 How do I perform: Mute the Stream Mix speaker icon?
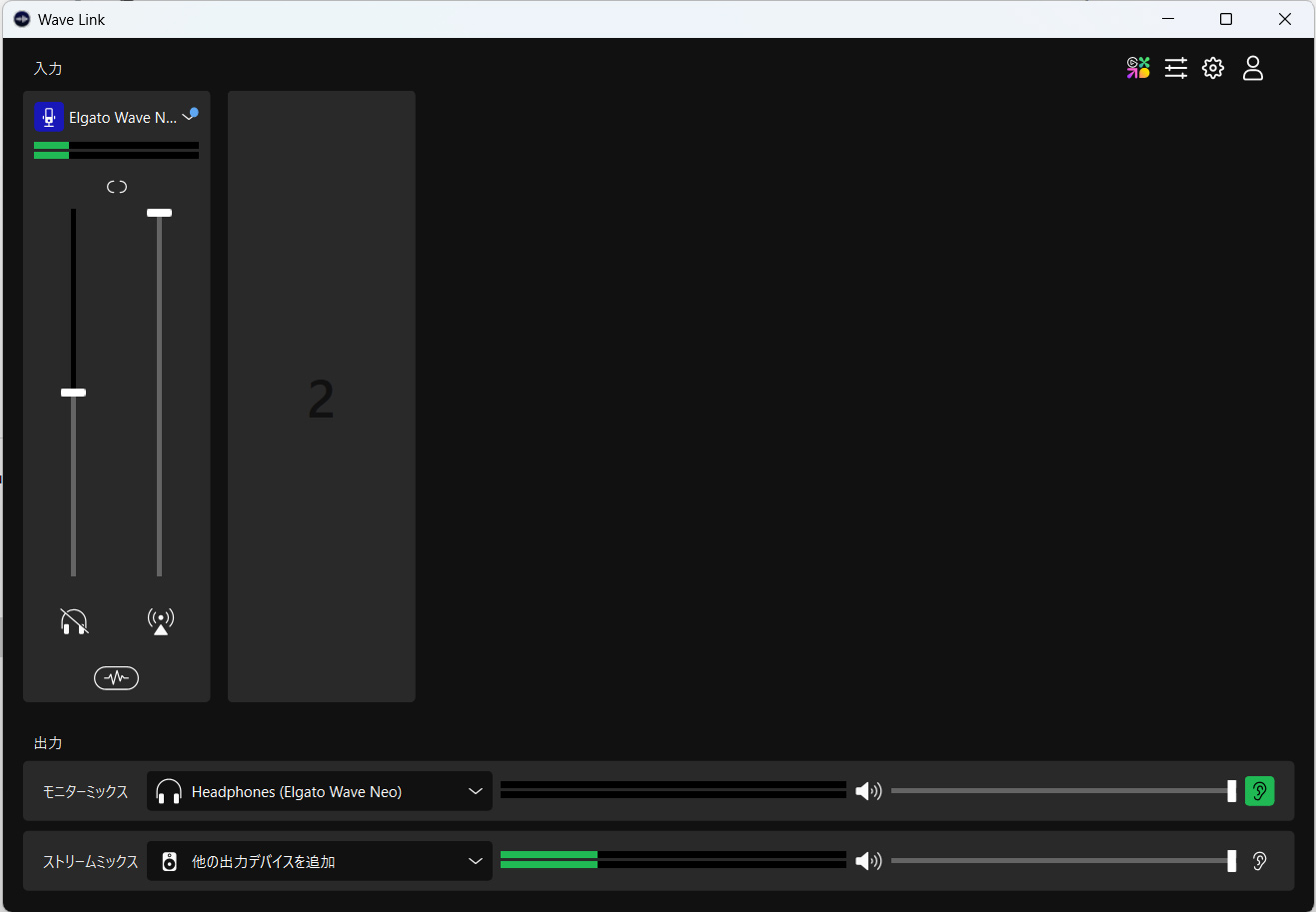click(868, 861)
